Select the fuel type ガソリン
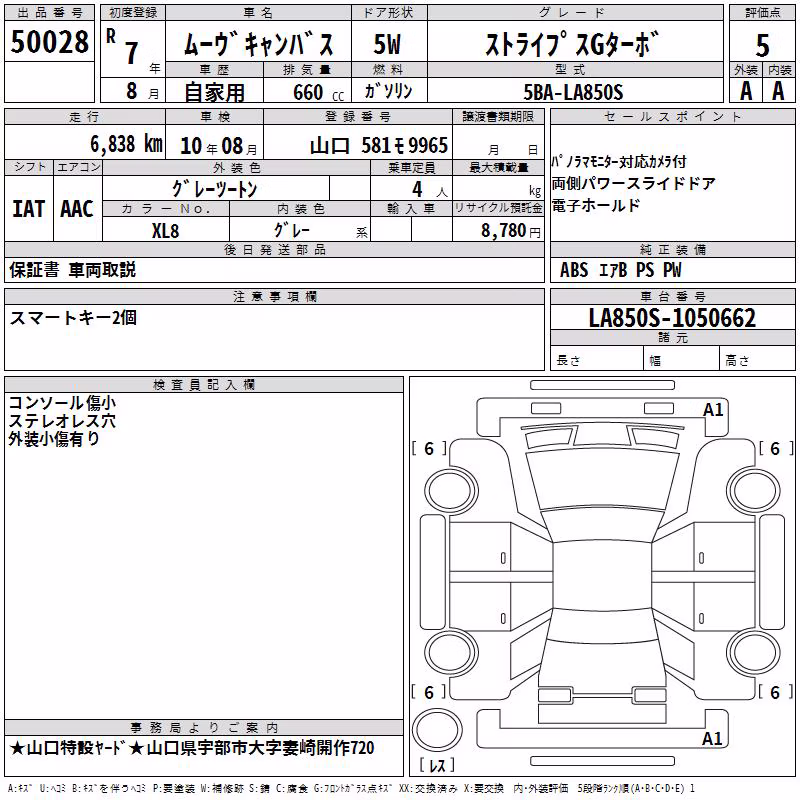The width and height of the screenshot is (800, 800). (388, 91)
